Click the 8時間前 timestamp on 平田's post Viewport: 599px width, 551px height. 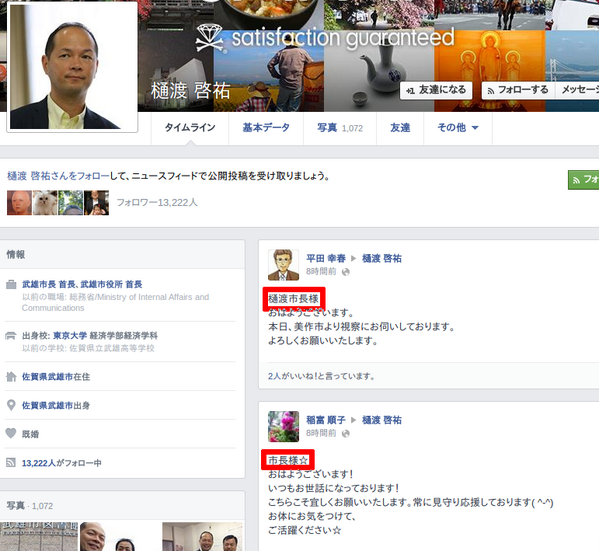(x=321, y=272)
